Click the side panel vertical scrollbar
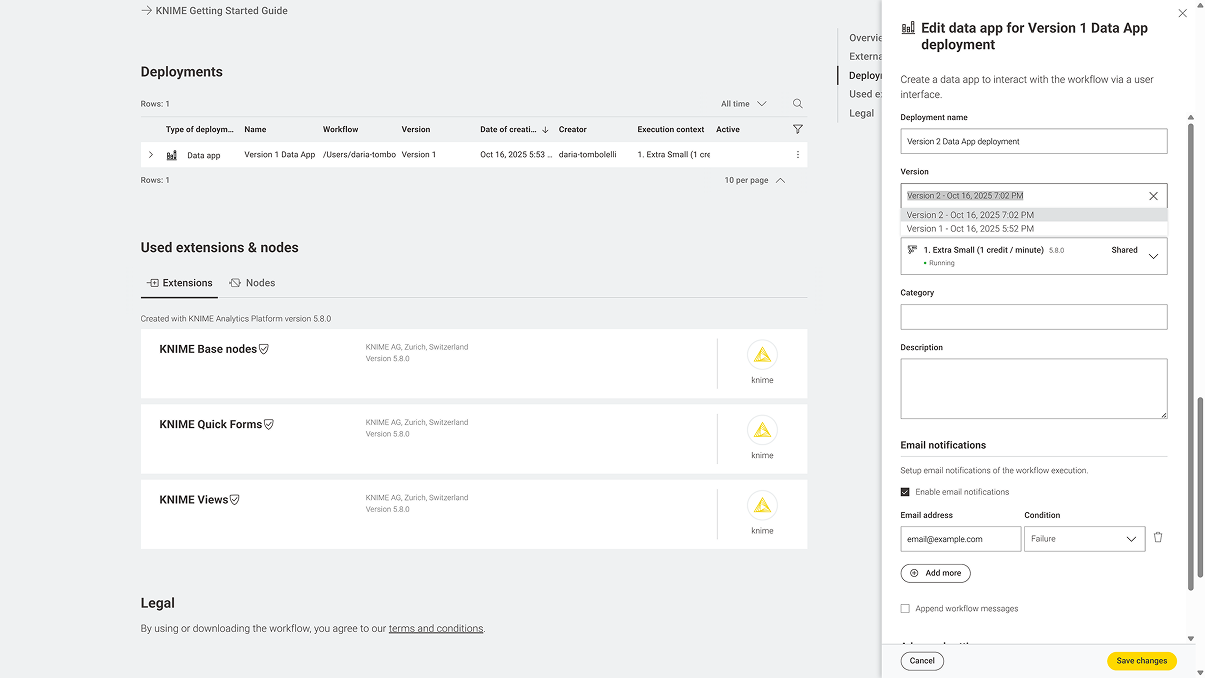 point(1190,350)
